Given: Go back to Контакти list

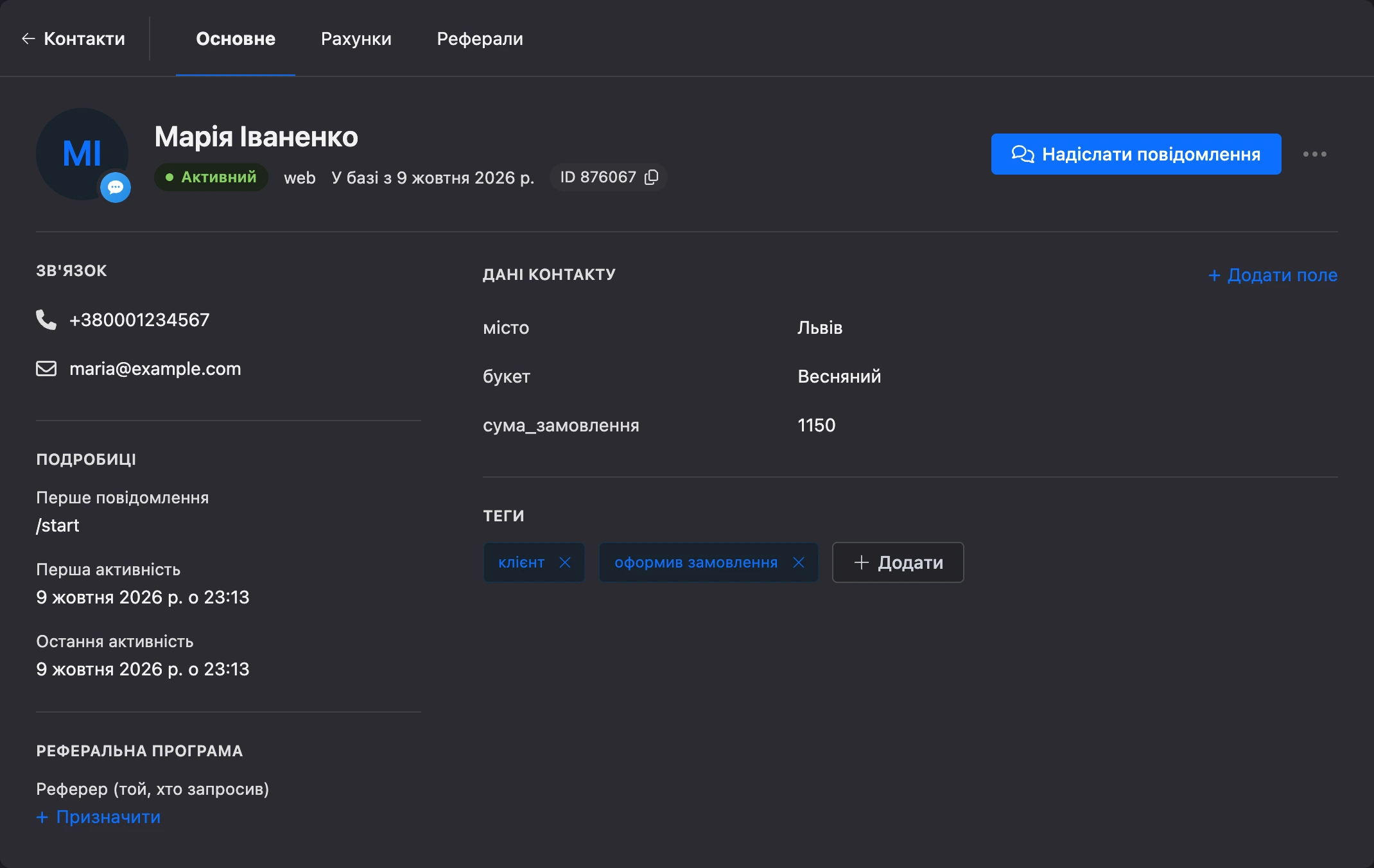Looking at the screenshot, I should pyautogui.click(x=73, y=39).
